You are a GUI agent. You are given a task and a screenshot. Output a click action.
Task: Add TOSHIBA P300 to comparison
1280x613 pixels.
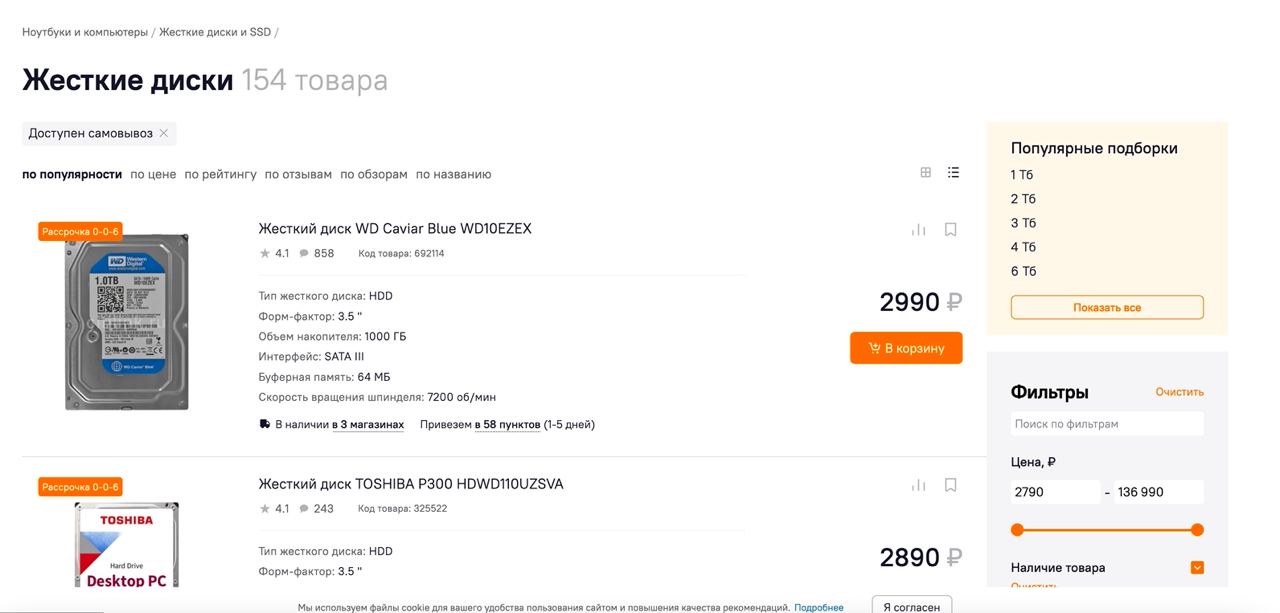coord(918,485)
